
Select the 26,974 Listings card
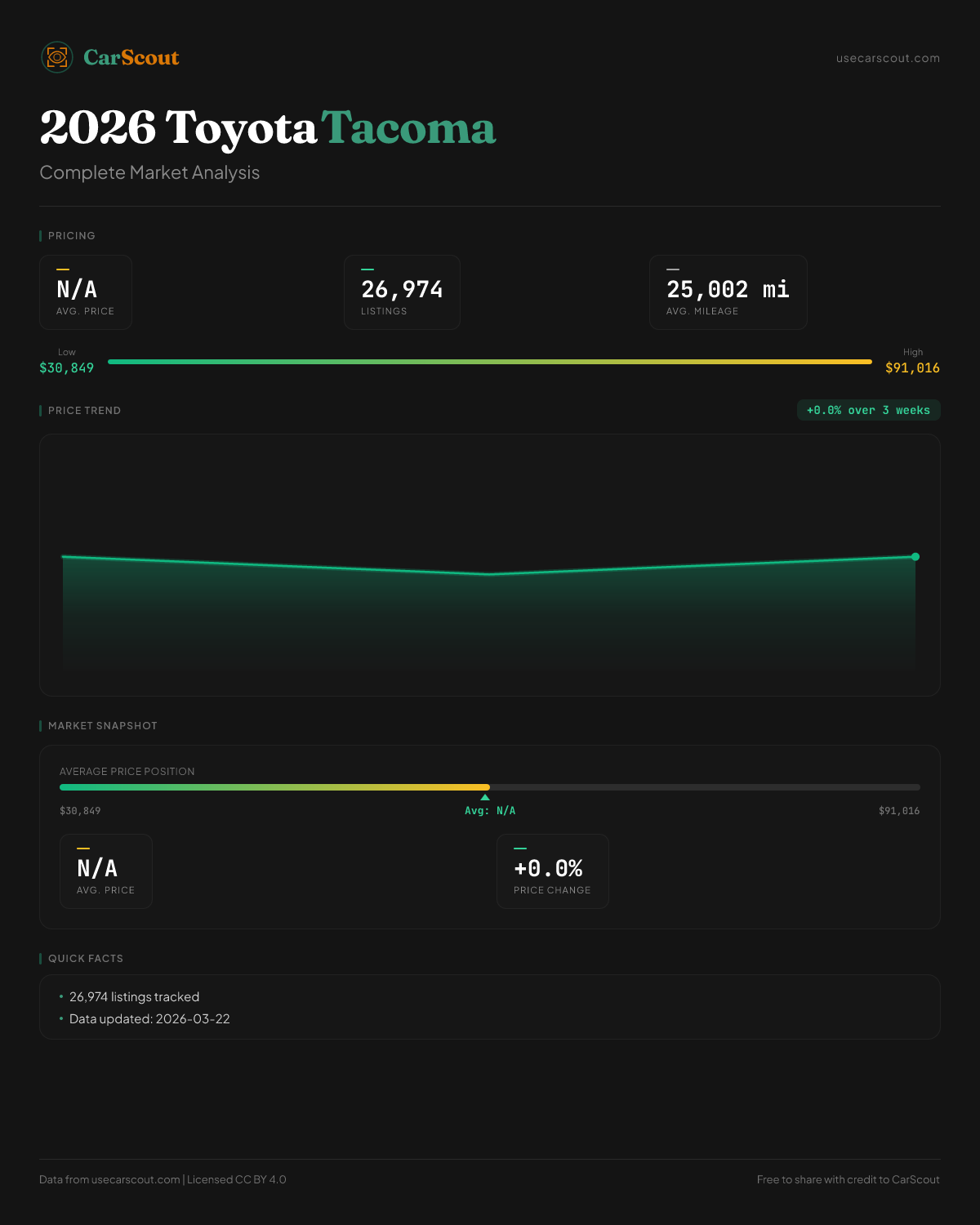click(402, 292)
